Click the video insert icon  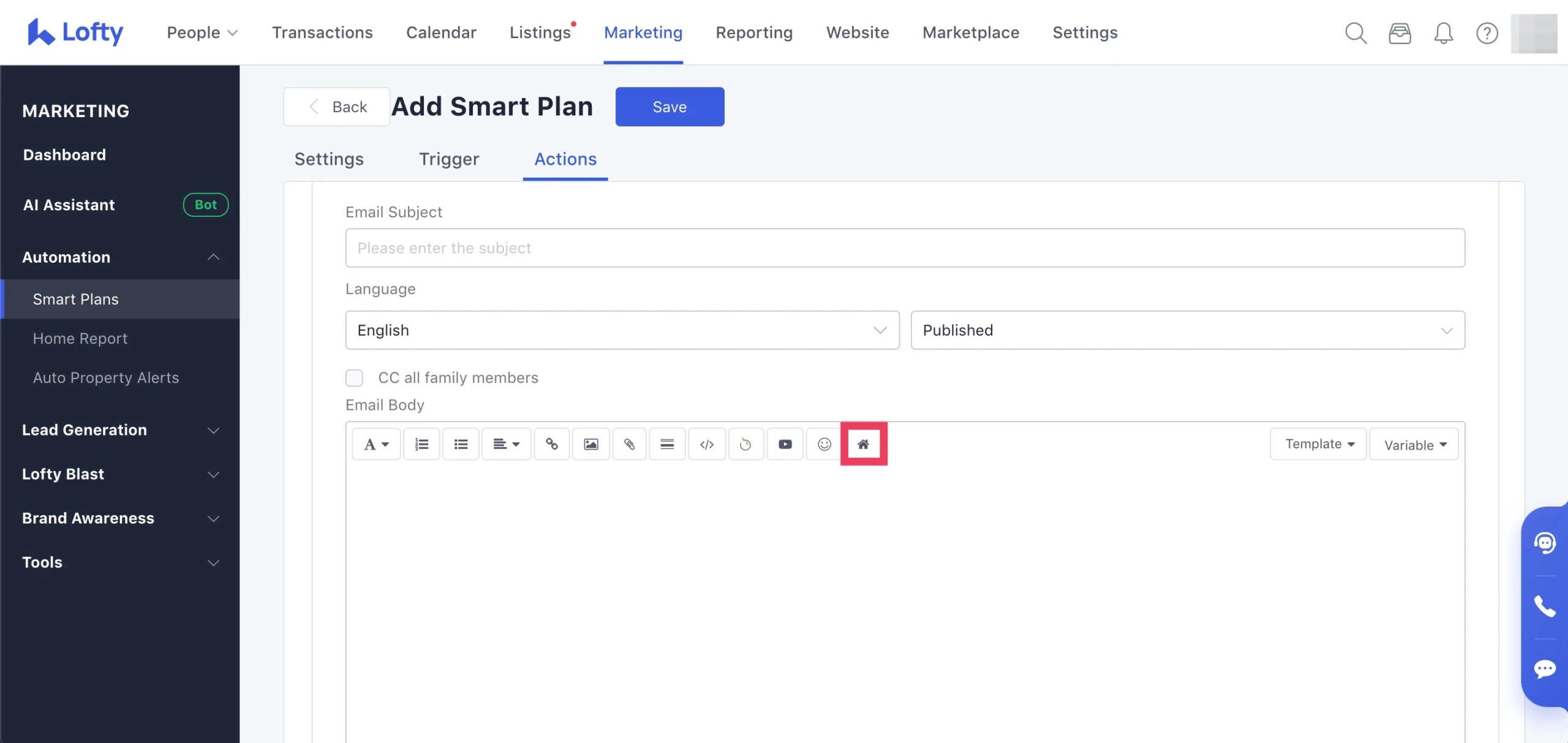785,444
